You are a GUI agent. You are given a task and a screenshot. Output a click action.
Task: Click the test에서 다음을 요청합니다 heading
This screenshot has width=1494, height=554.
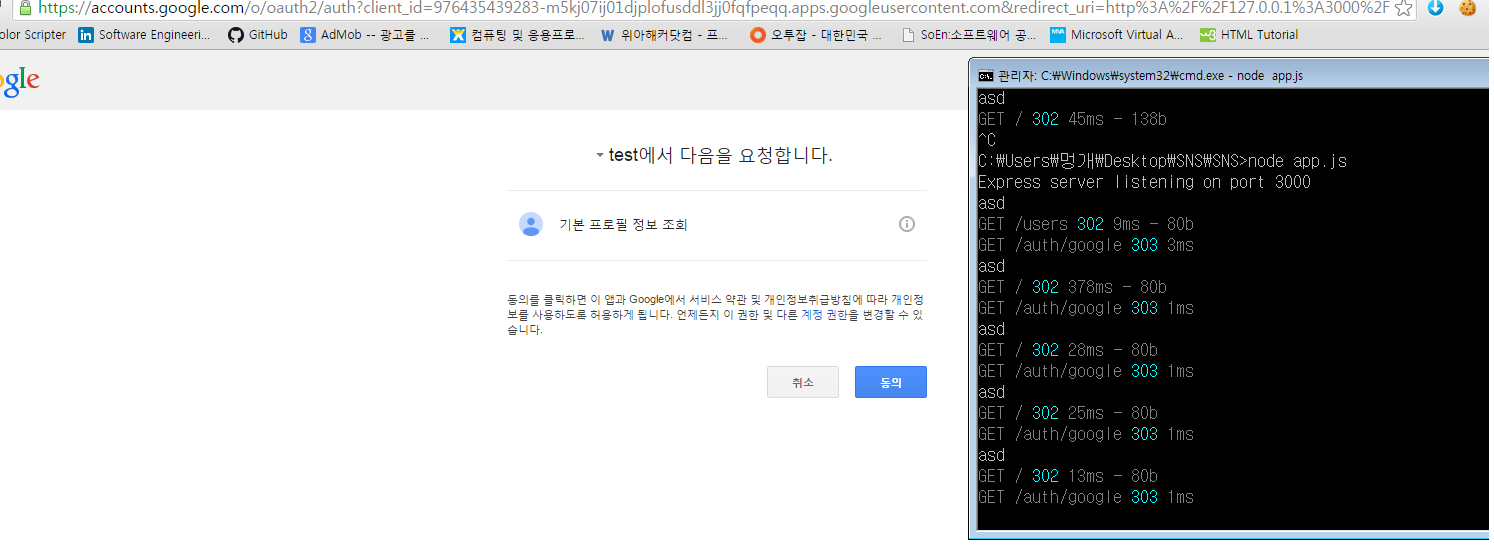(x=721, y=156)
